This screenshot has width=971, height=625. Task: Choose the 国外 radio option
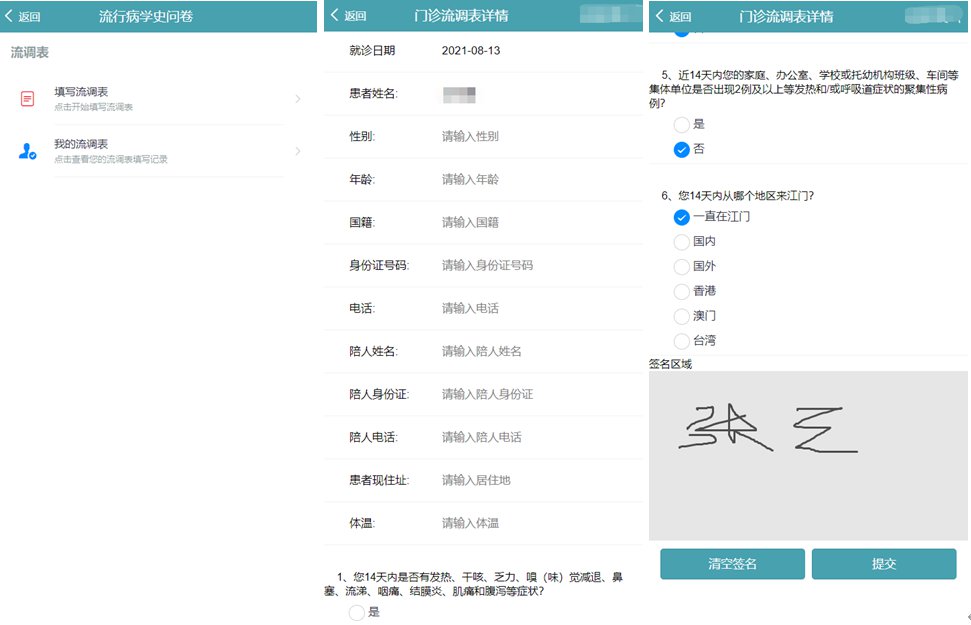click(682, 266)
